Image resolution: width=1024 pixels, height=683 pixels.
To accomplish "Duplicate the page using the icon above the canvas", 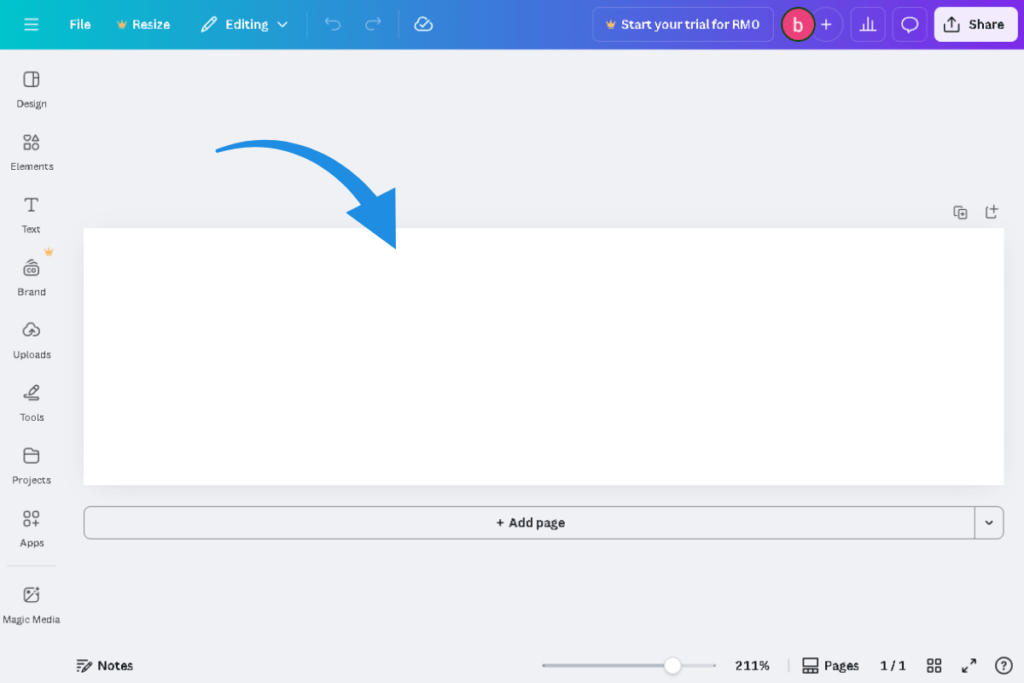I will (960, 212).
